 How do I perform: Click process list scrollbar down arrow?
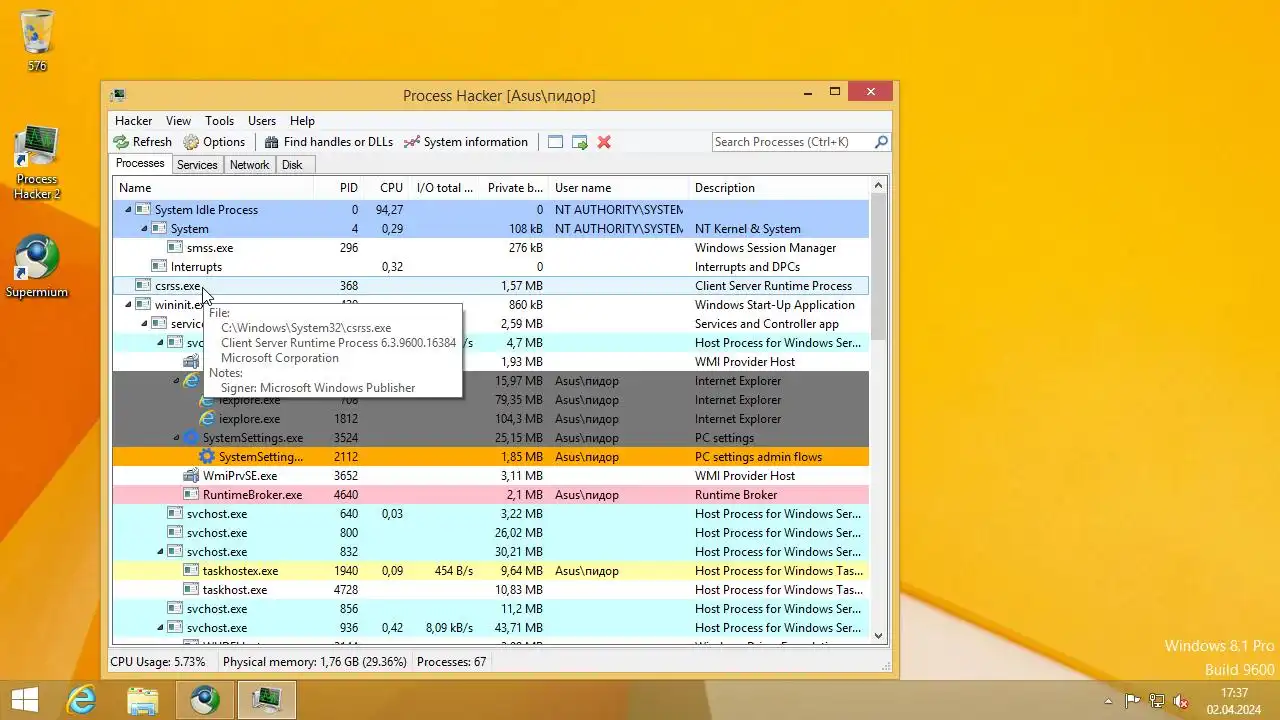[x=879, y=635]
